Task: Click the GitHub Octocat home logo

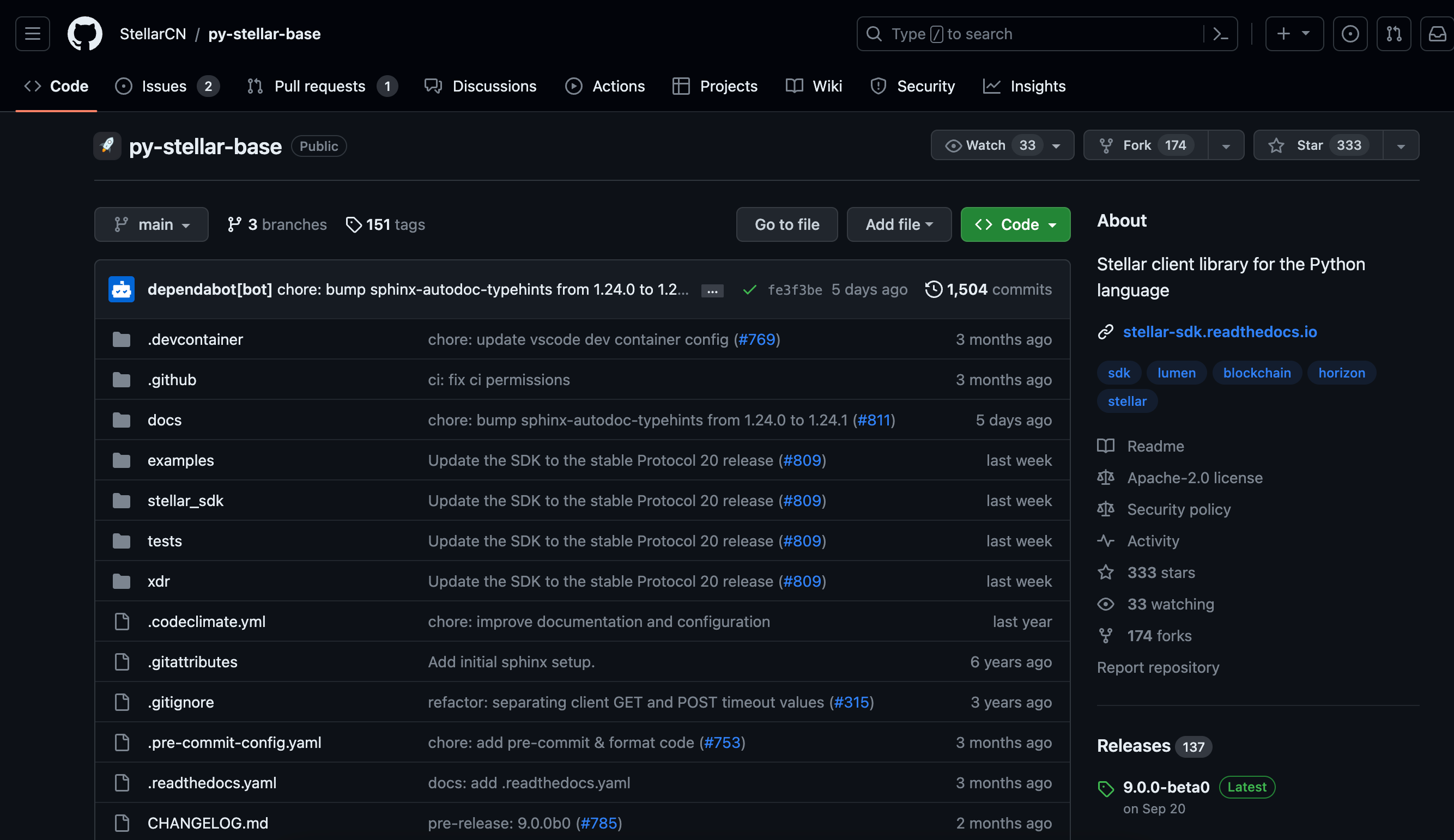Action: tap(85, 33)
